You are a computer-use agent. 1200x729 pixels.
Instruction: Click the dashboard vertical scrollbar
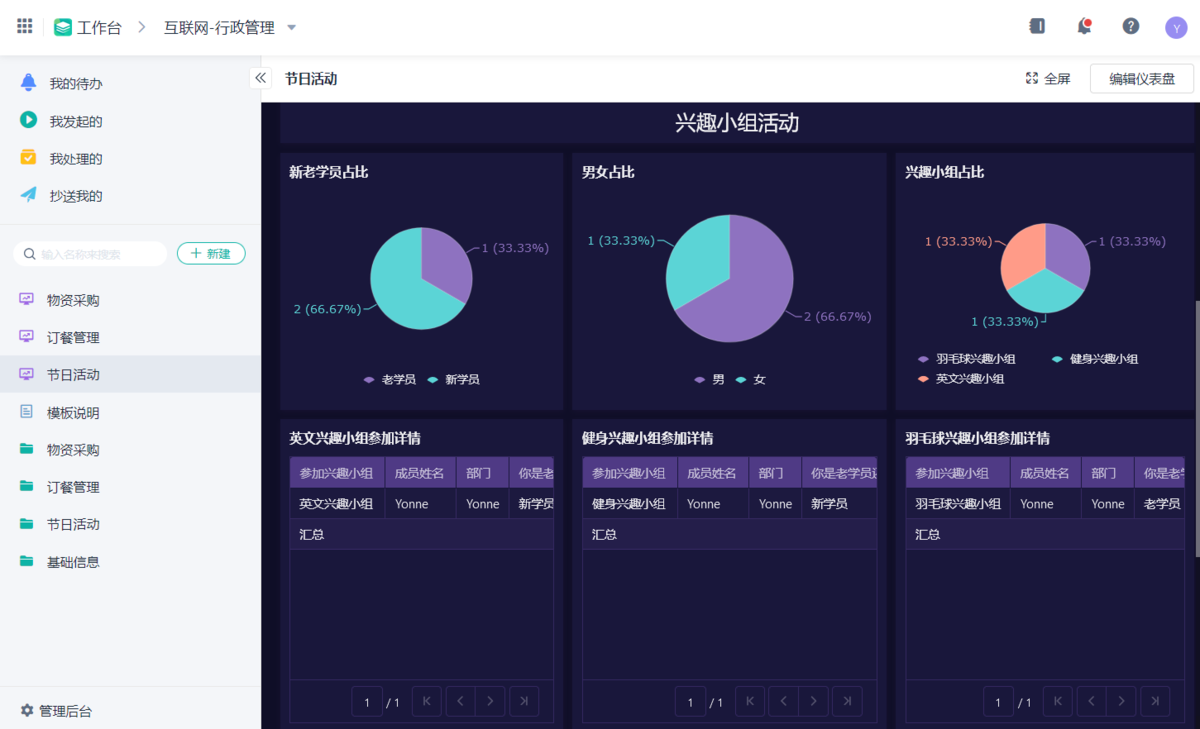[1197, 428]
